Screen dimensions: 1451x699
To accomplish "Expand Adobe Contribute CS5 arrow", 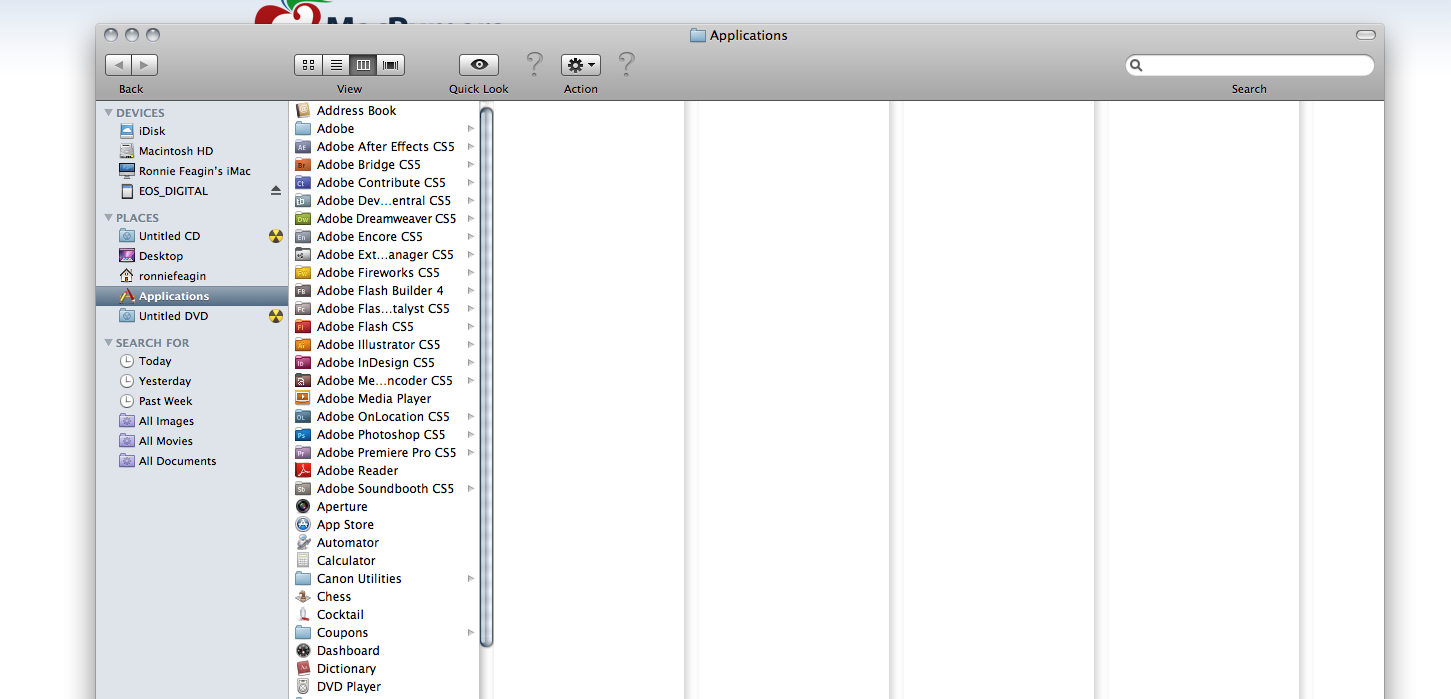I will tap(470, 183).
